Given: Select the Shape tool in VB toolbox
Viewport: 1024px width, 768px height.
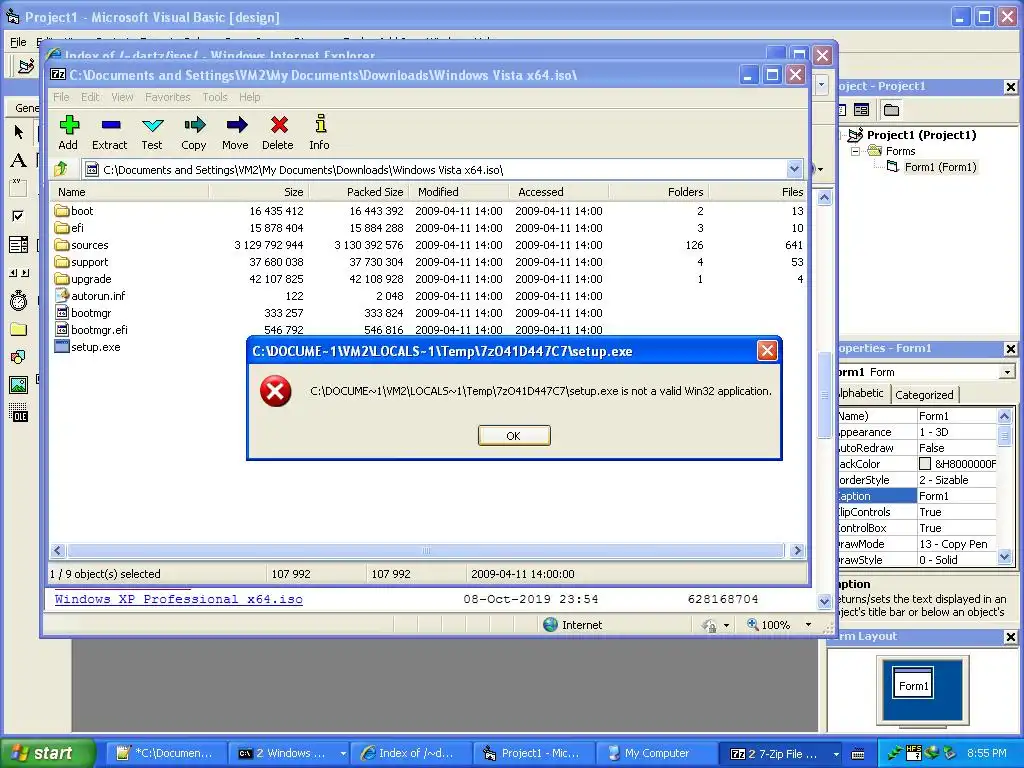Looking at the screenshot, I should (18, 357).
